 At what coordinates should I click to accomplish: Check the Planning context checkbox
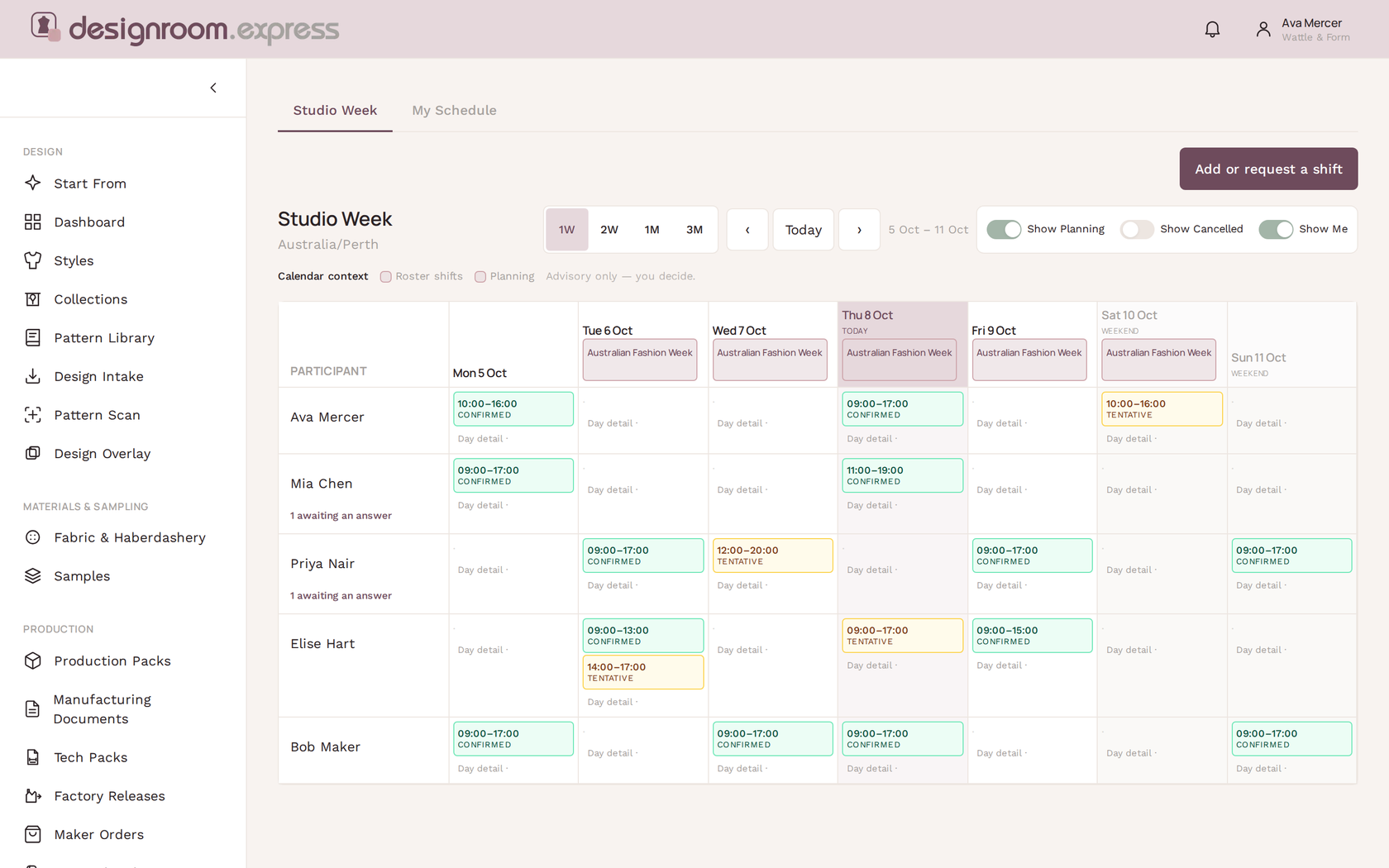tap(480, 277)
